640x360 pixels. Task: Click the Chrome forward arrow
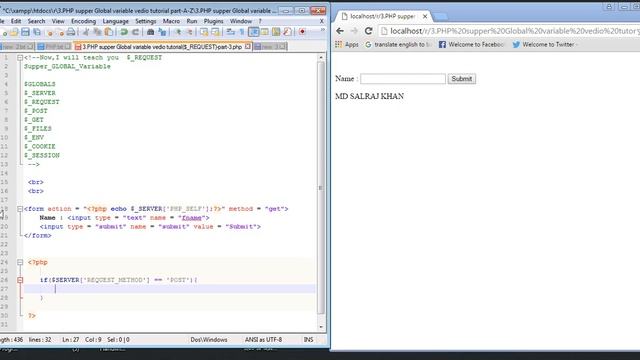354,31
